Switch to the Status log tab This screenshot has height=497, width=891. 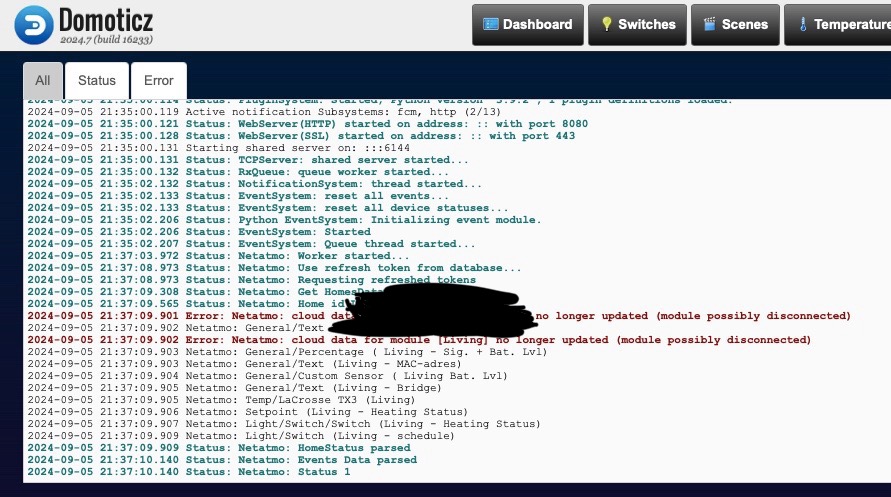pos(97,81)
